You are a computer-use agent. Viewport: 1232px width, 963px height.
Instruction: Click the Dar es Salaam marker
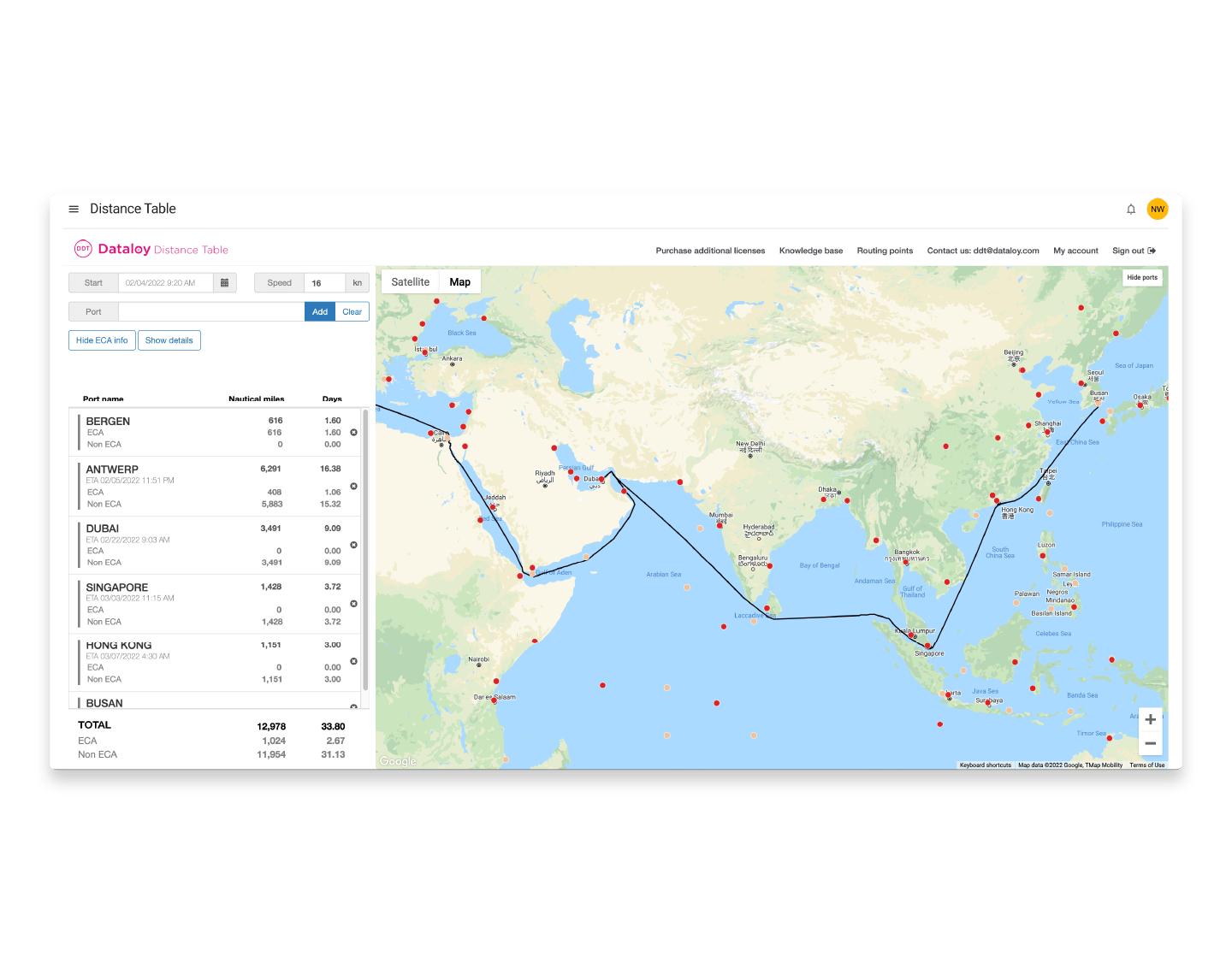[495, 700]
